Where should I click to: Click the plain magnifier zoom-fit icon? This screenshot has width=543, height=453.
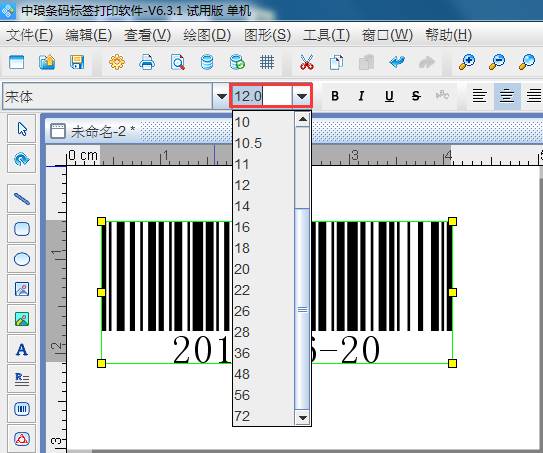pyautogui.click(x=527, y=63)
